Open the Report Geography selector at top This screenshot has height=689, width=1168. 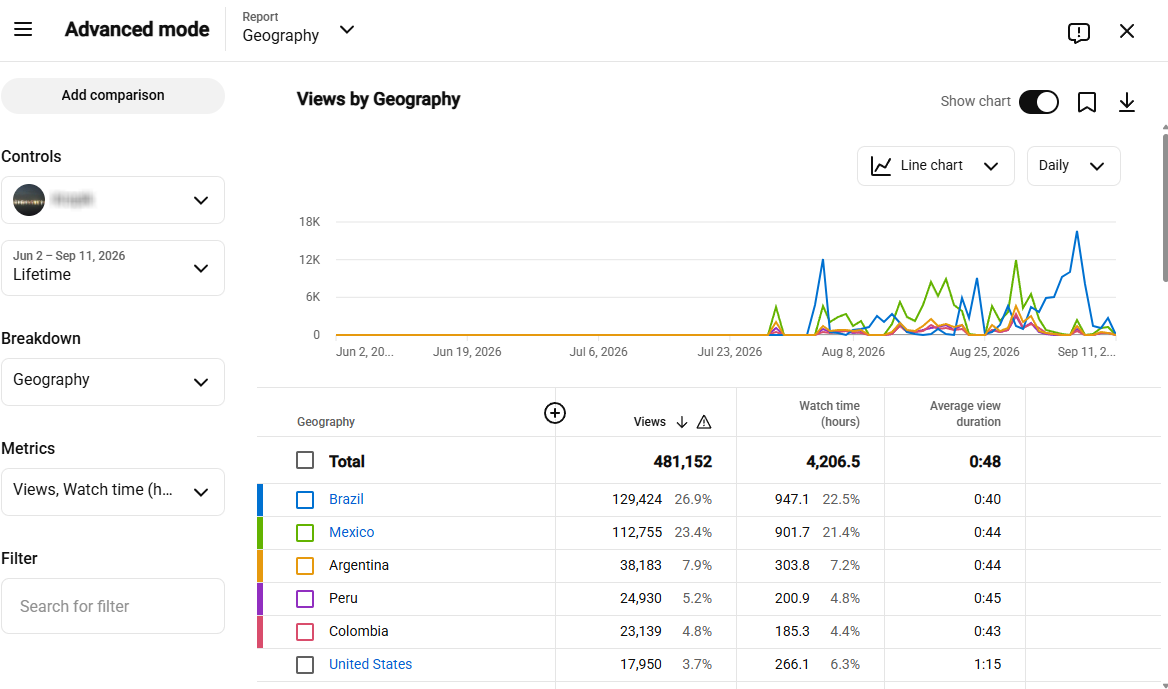point(298,28)
